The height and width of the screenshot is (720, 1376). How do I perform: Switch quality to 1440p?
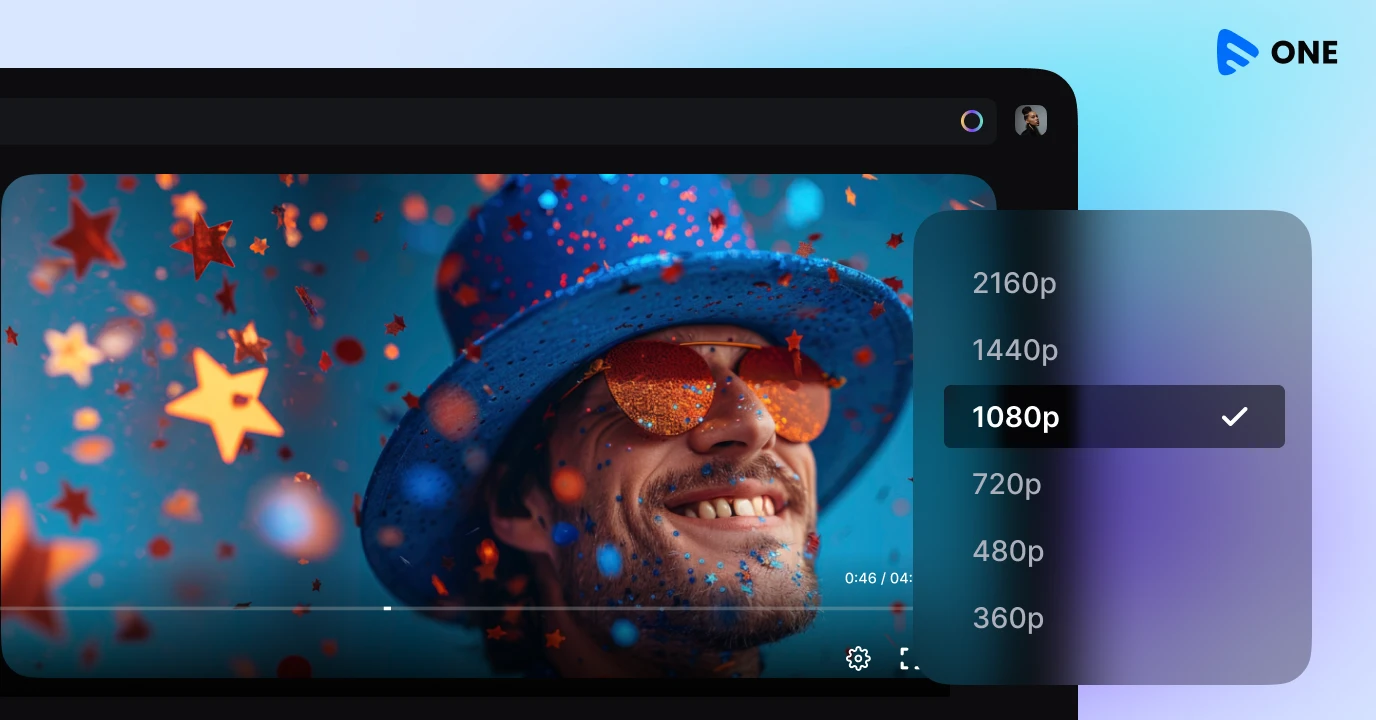(1014, 350)
